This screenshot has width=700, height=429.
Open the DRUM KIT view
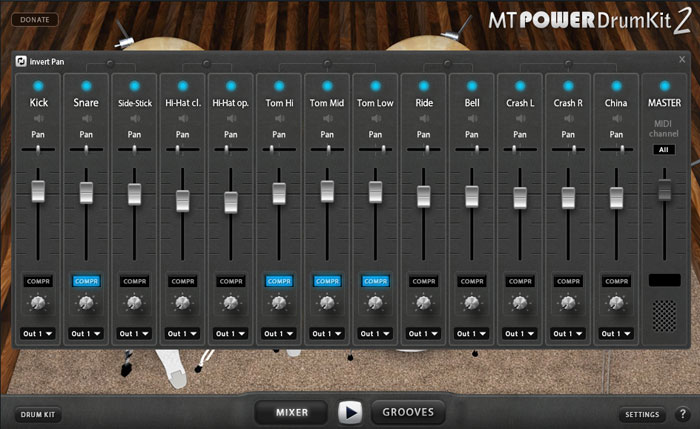pos(38,414)
